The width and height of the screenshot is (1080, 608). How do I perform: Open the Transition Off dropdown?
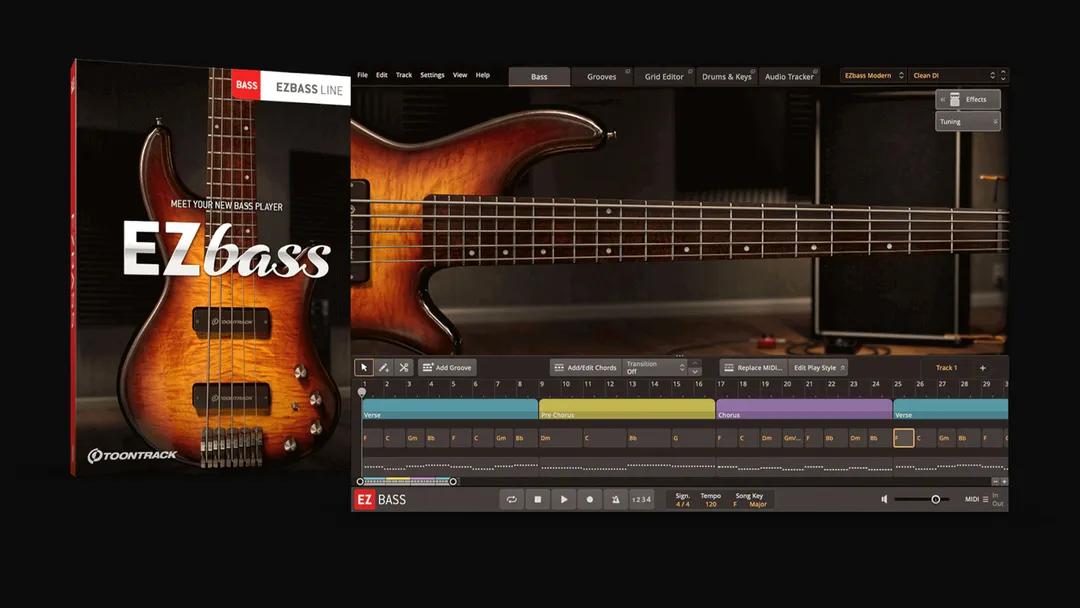pos(654,368)
